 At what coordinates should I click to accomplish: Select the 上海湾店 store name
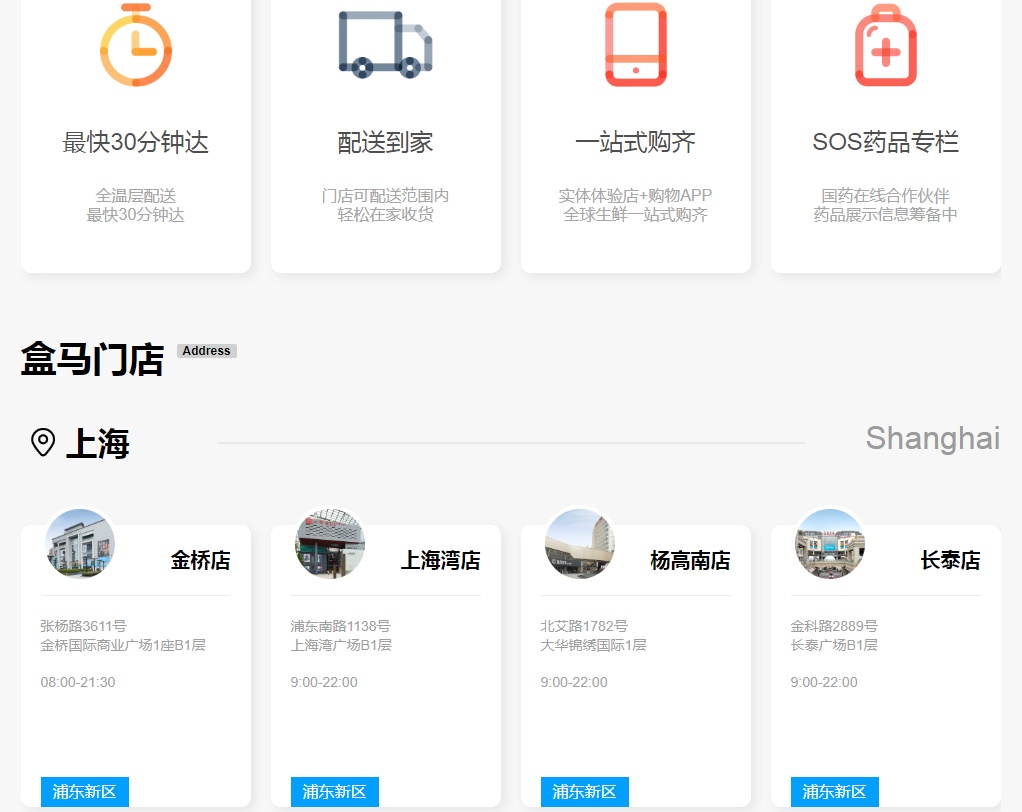pyautogui.click(x=441, y=560)
